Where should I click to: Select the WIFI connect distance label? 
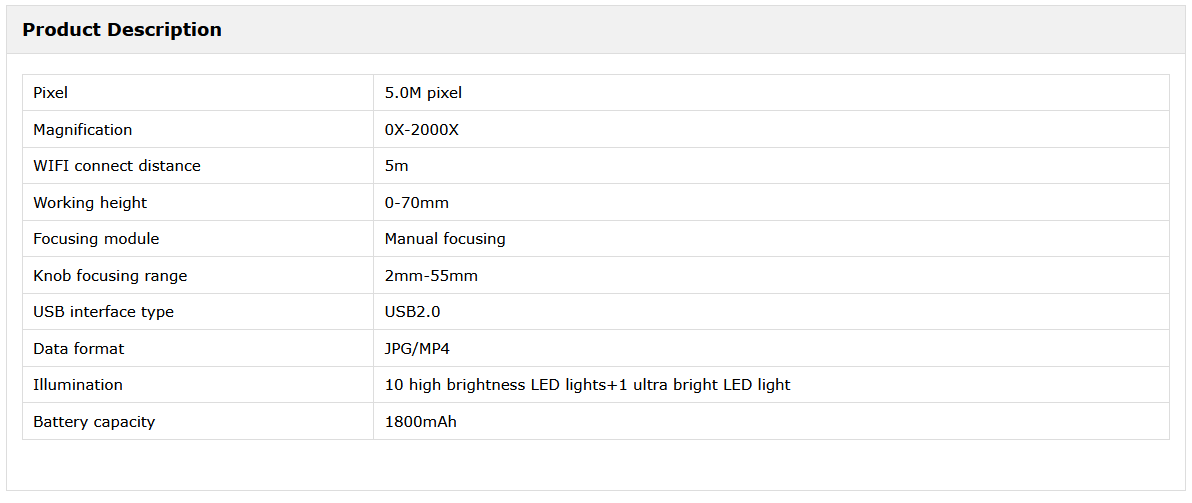117,166
